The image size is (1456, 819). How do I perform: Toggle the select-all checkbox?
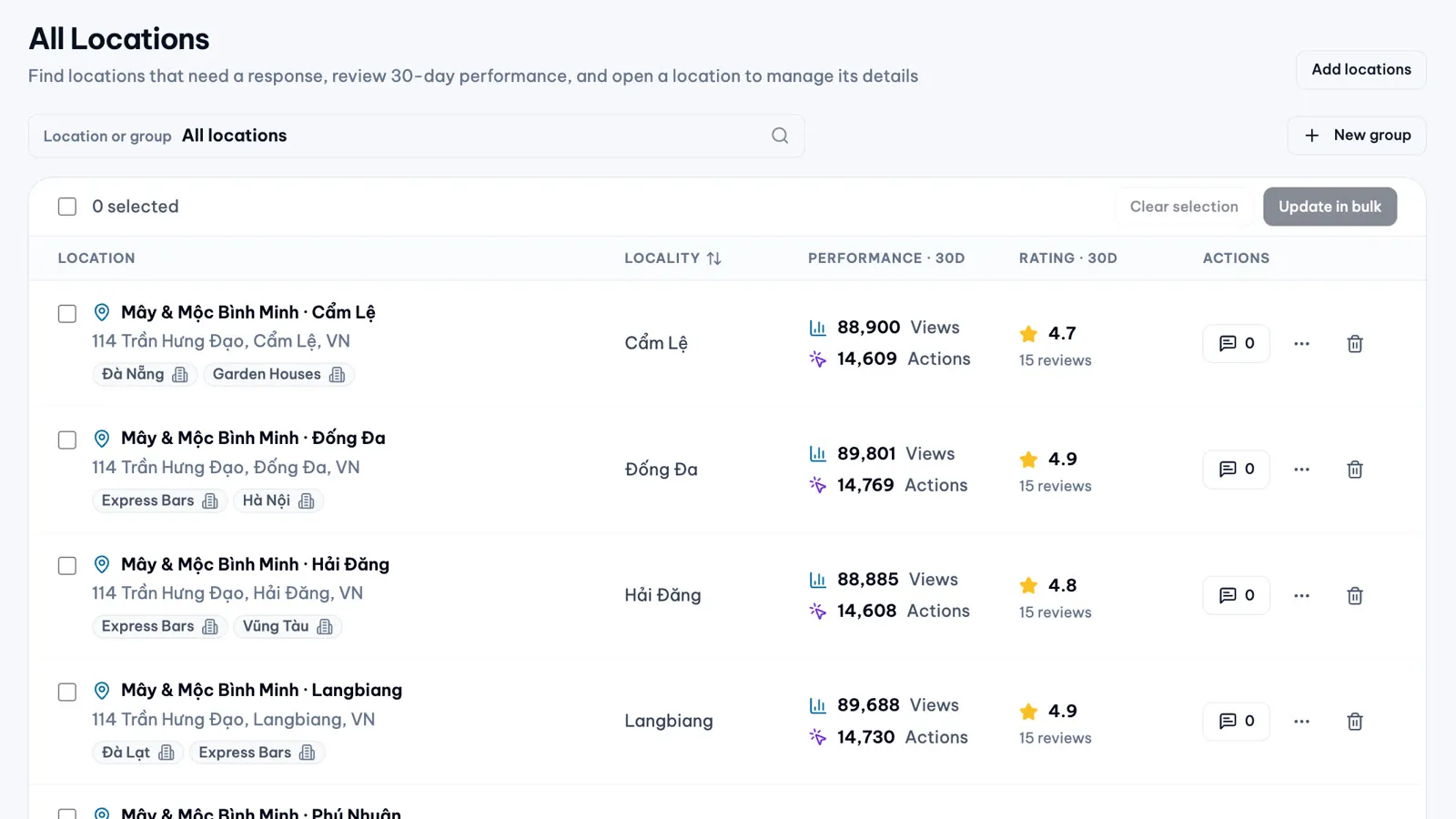(x=67, y=207)
